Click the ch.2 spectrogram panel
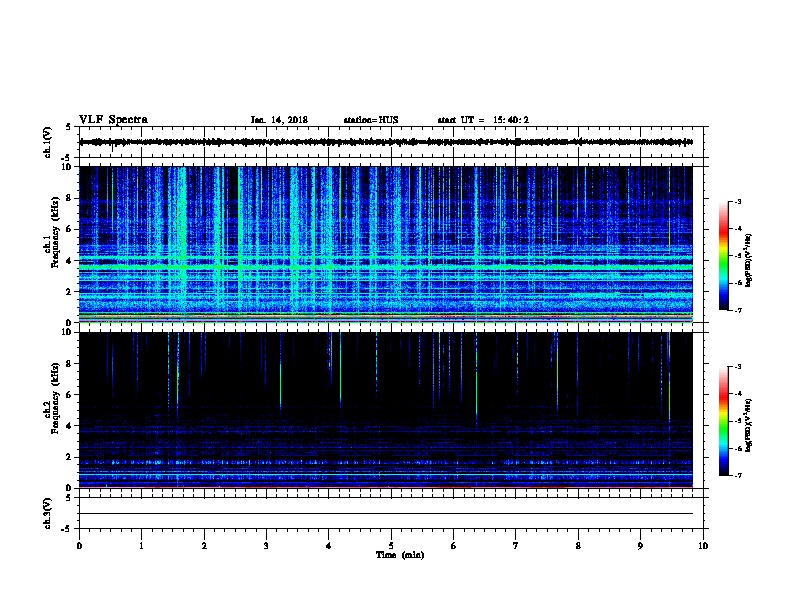Screen dimensions: 792x612 386,410
